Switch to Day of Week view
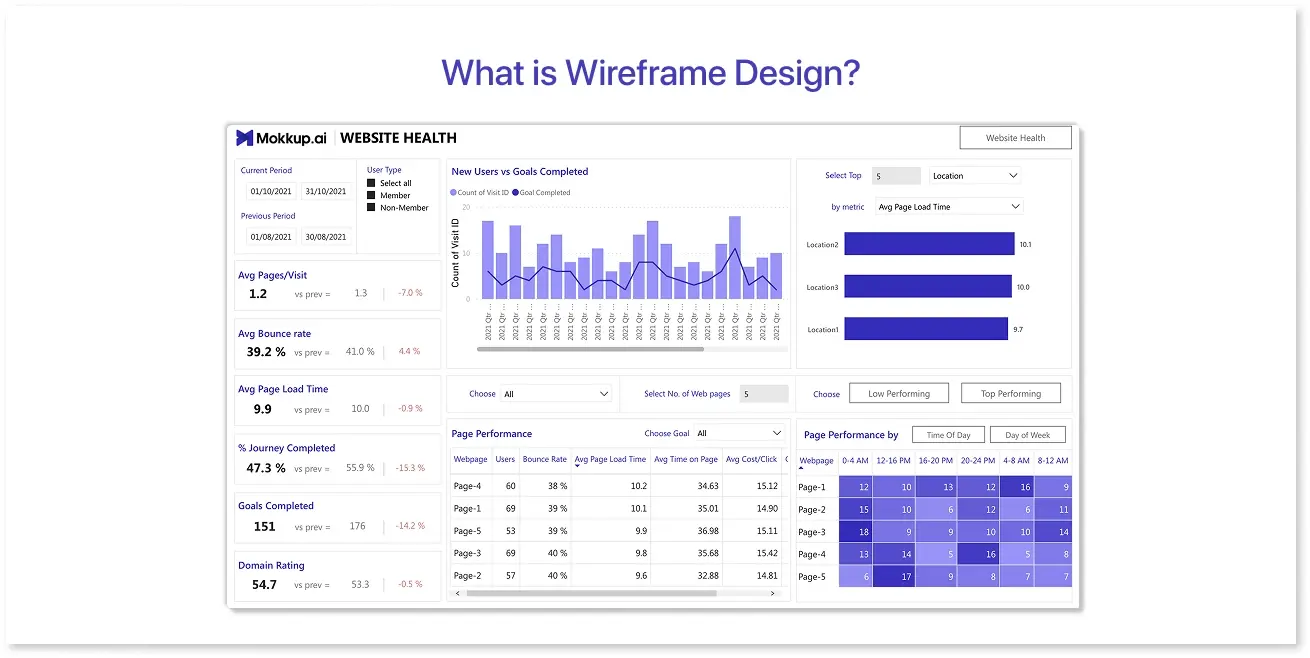 pos(1027,435)
